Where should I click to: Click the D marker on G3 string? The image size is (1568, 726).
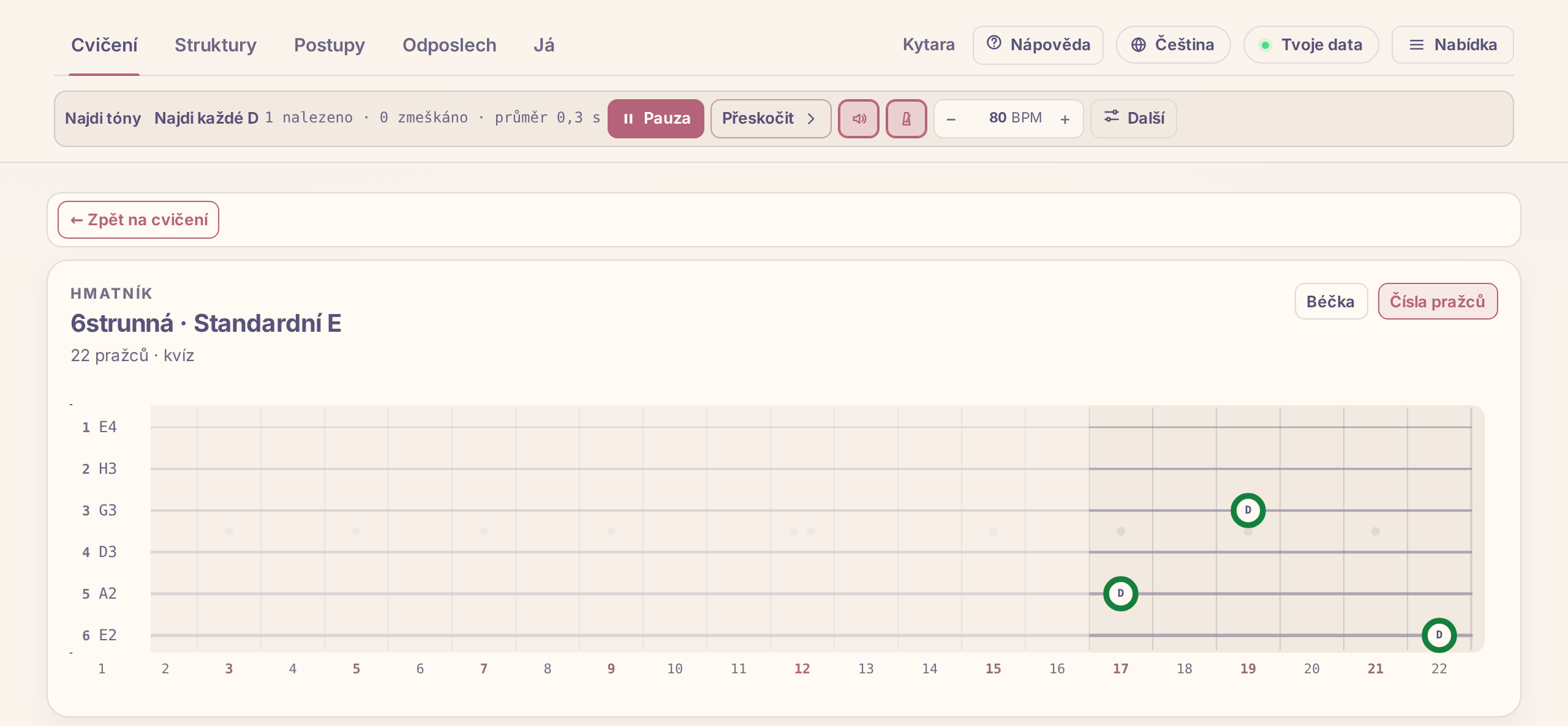coord(1248,511)
